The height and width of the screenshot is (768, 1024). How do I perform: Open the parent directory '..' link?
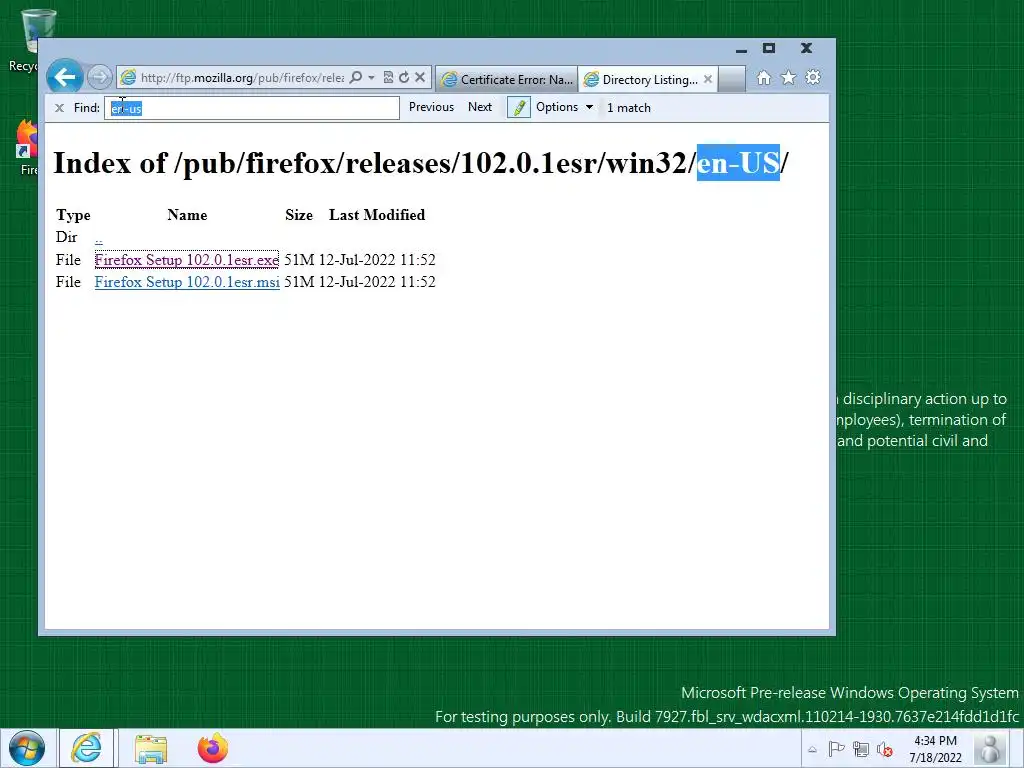(x=99, y=238)
